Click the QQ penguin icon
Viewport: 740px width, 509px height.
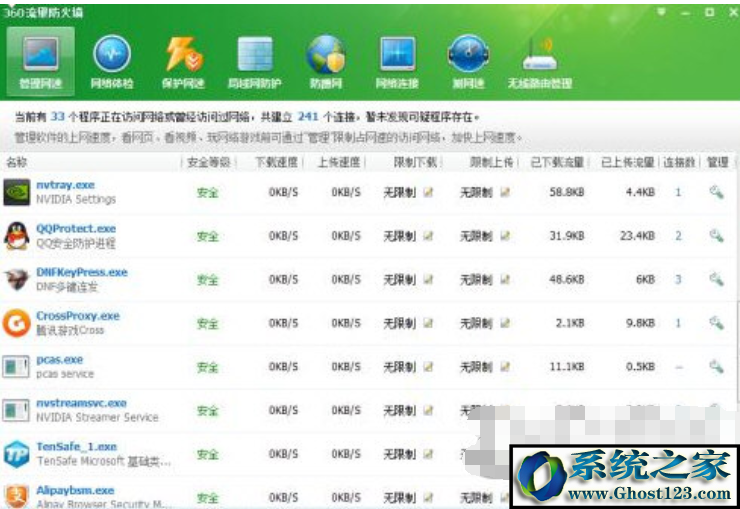pyautogui.click(x=17, y=235)
